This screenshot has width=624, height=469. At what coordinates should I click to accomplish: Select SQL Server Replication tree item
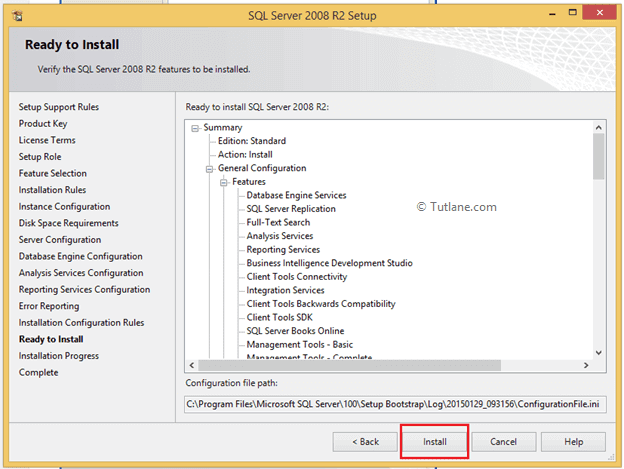pyautogui.click(x=291, y=209)
